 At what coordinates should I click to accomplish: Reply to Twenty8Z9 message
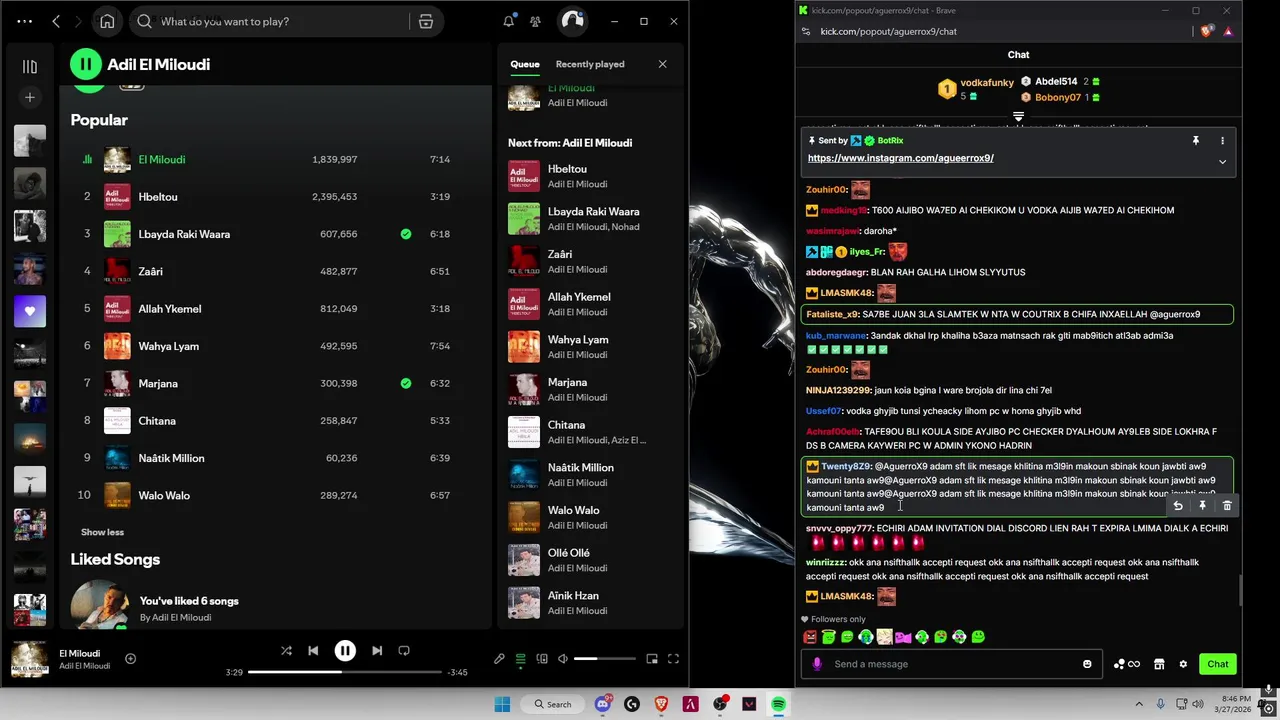(x=1178, y=506)
